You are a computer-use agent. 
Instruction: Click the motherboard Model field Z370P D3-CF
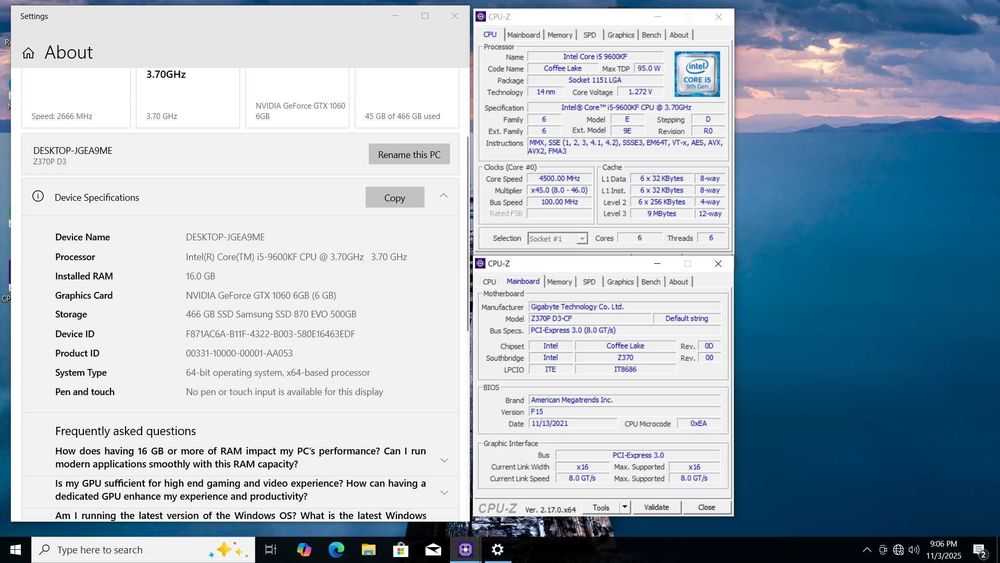590,318
